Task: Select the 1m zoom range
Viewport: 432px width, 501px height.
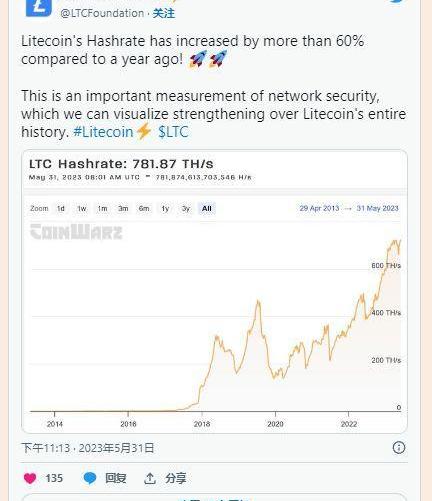Action: click(102, 209)
